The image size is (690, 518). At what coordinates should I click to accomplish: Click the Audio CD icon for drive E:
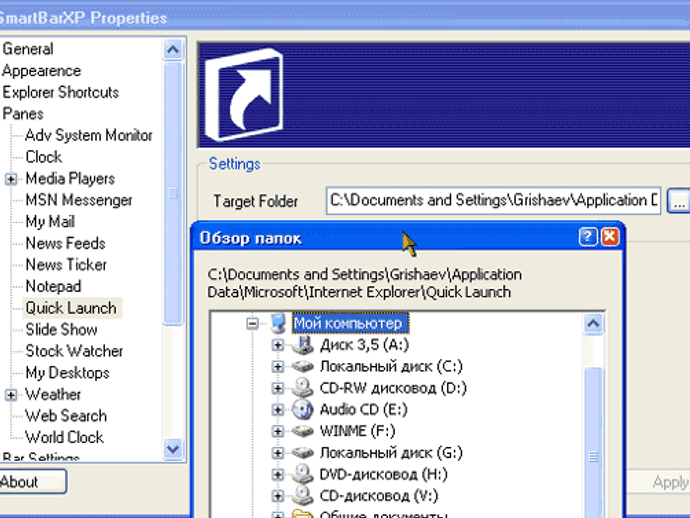point(303,409)
